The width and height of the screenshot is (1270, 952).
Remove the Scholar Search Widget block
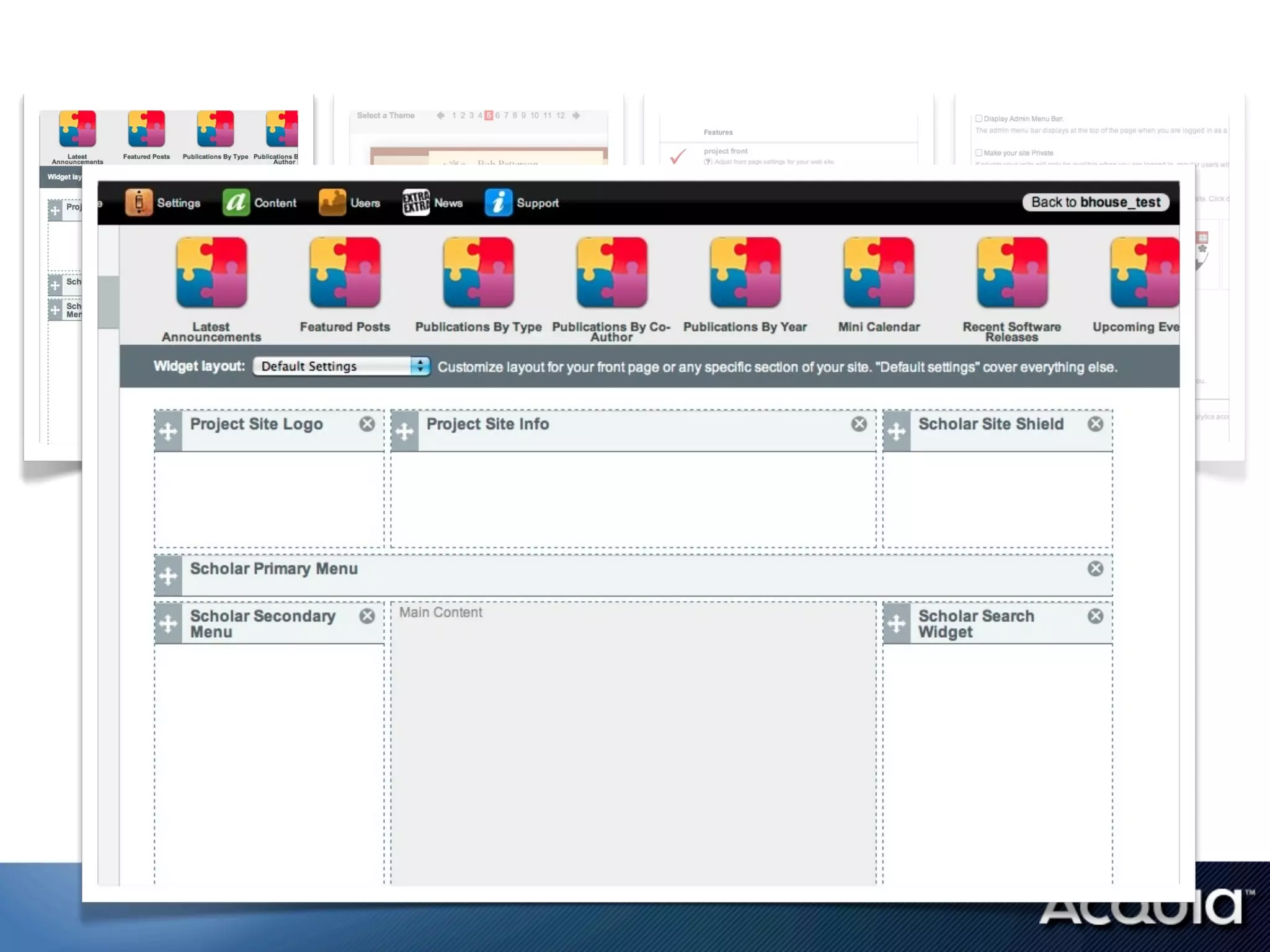click(1096, 616)
